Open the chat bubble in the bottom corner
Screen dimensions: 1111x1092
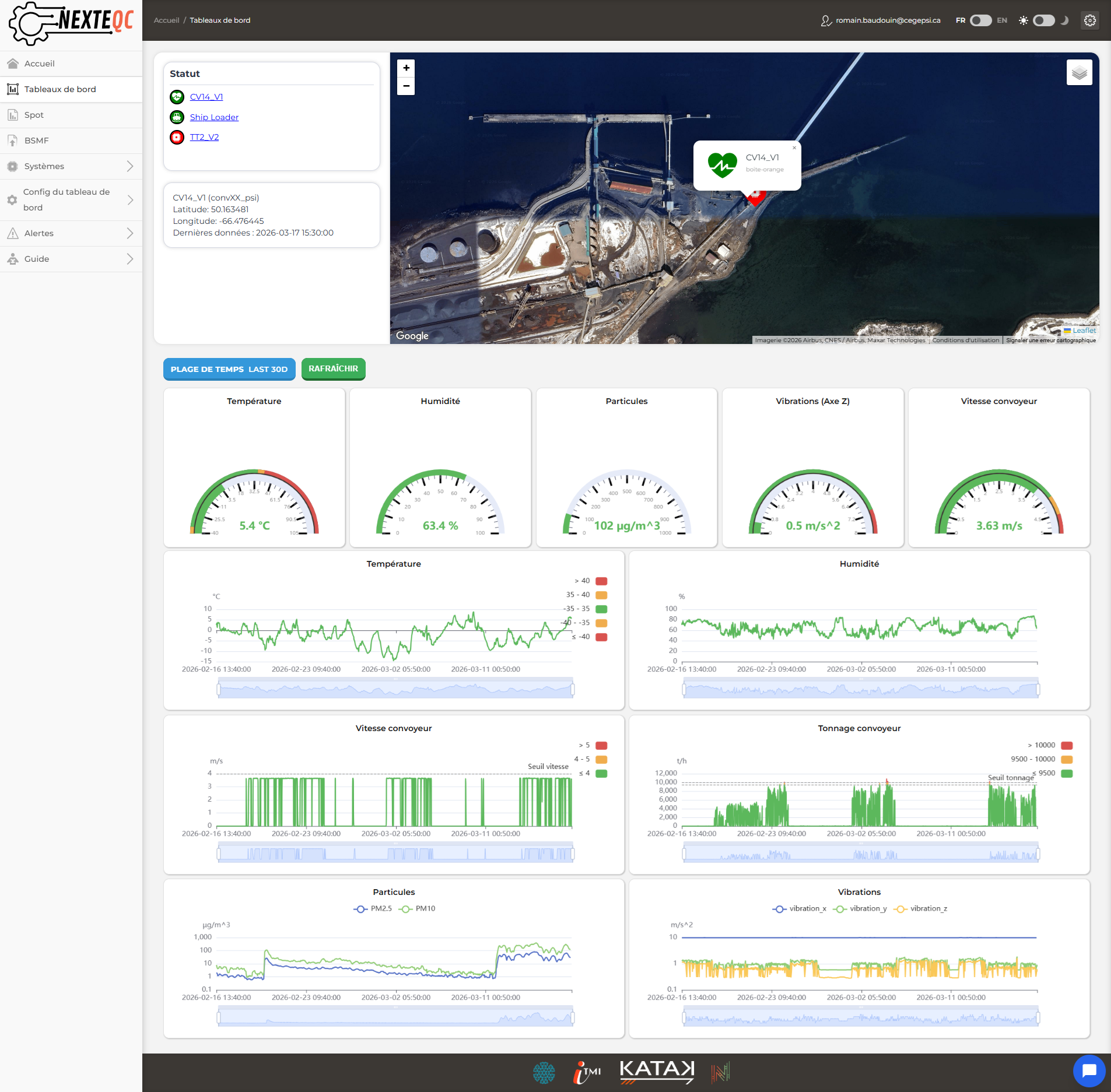(1089, 1070)
